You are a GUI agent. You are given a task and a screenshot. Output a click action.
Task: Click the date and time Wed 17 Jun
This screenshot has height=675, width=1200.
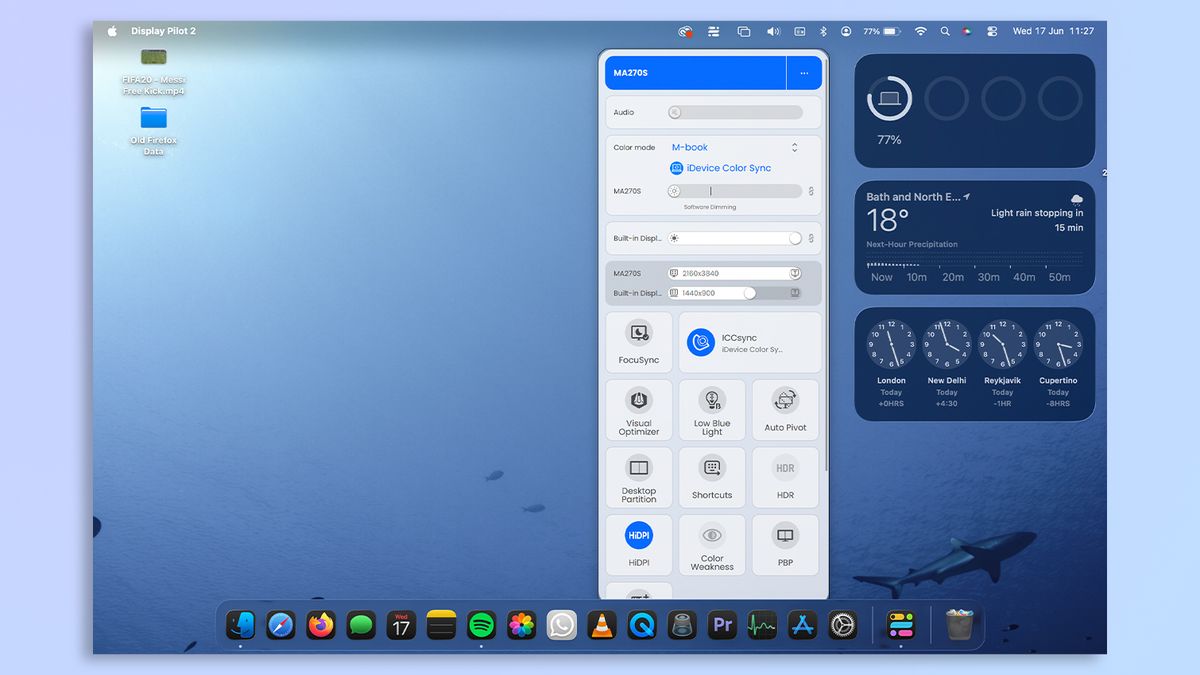1053,31
